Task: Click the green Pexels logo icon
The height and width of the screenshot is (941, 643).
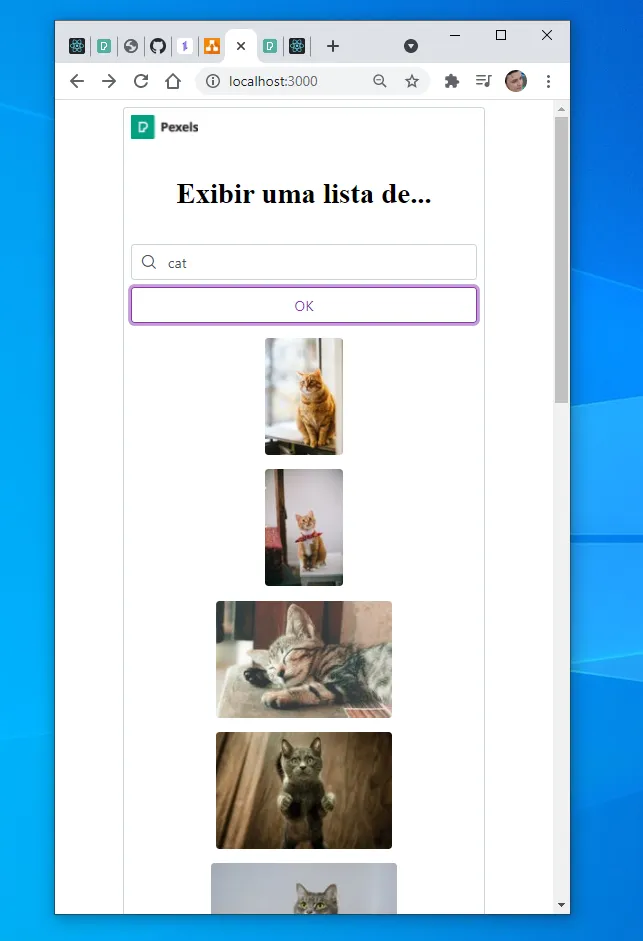Action: pyautogui.click(x=143, y=127)
